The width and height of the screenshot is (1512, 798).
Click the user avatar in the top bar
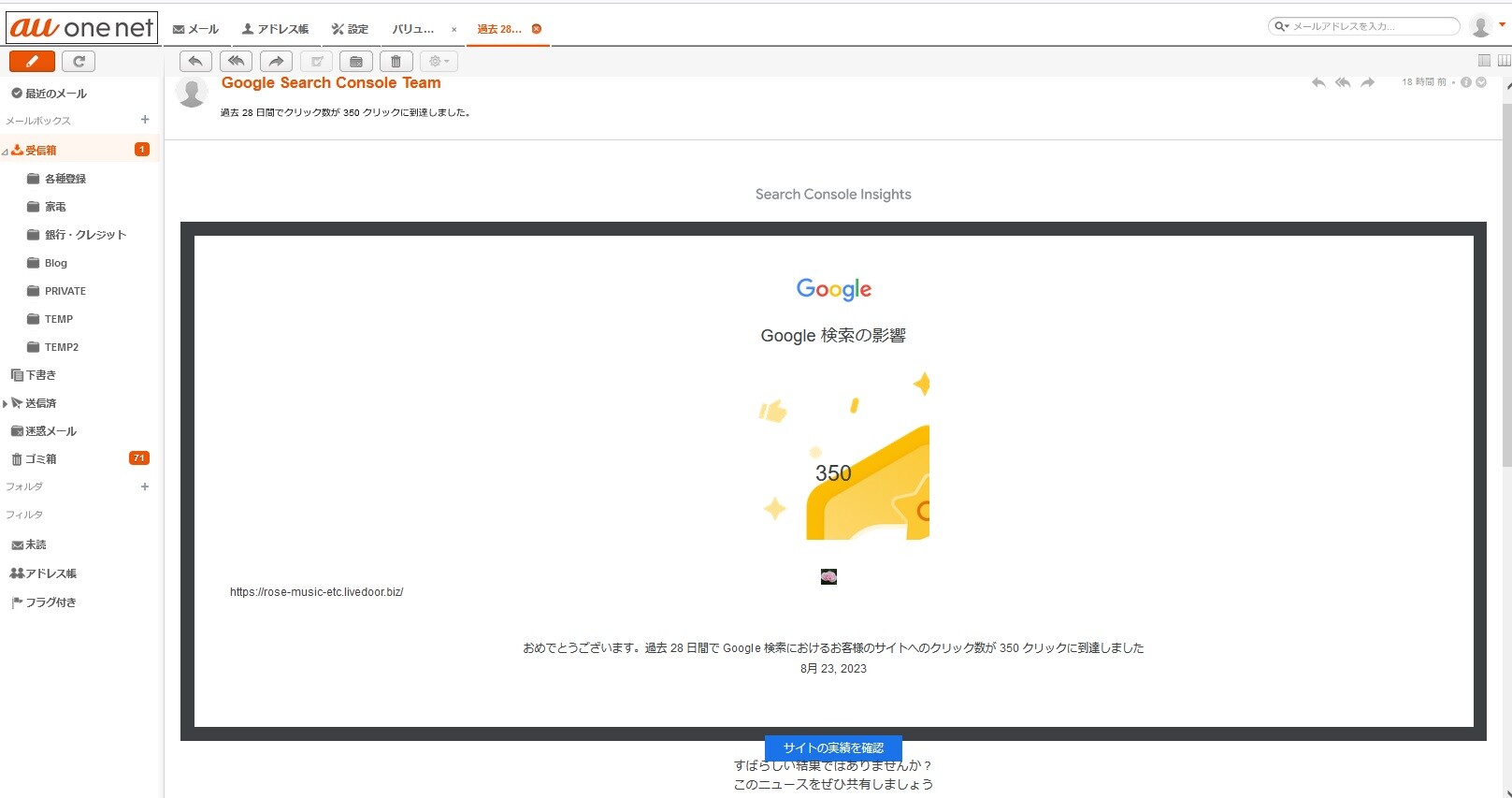(1480, 26)
